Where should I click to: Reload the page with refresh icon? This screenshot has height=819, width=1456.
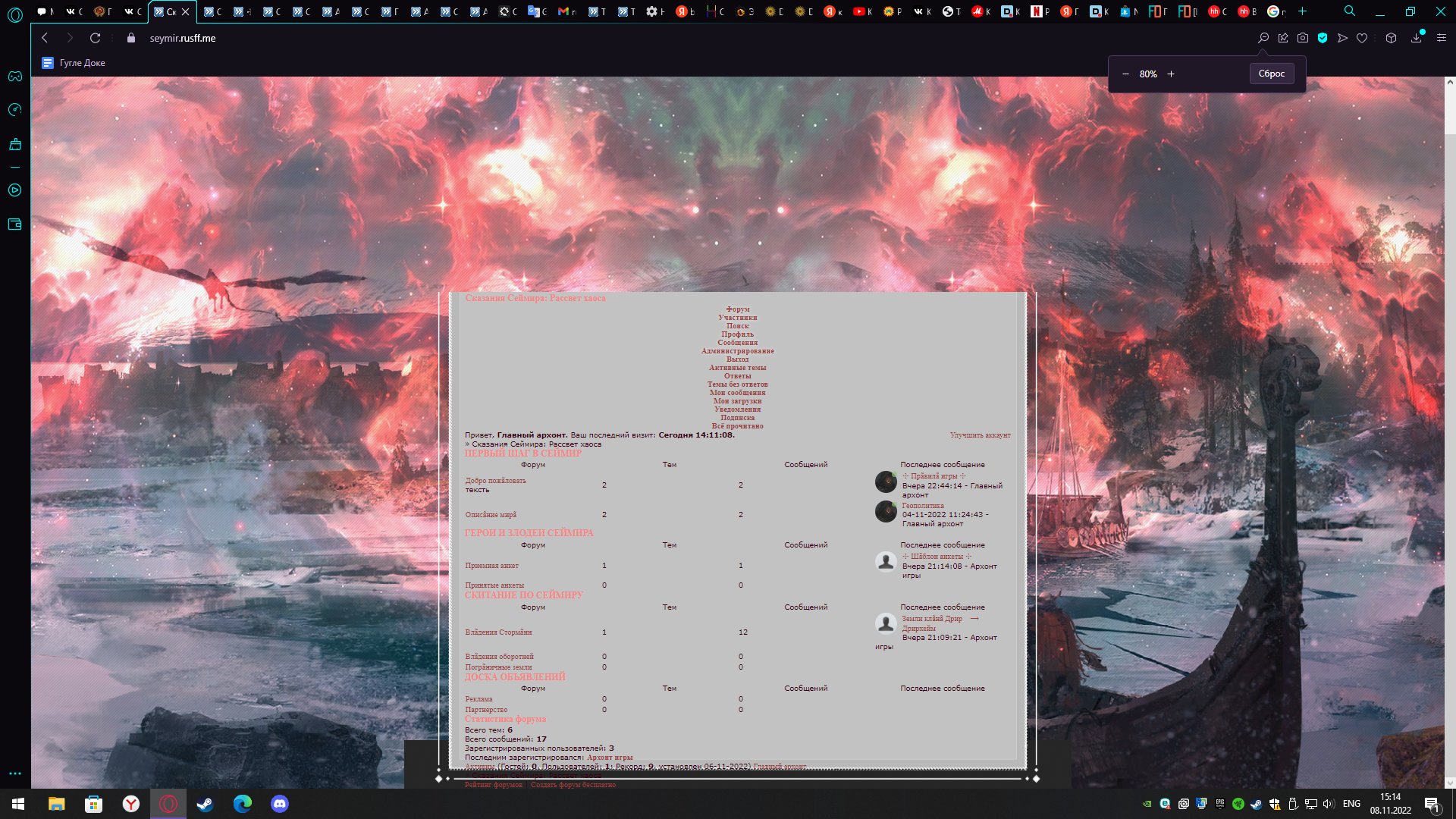[95, 38]
